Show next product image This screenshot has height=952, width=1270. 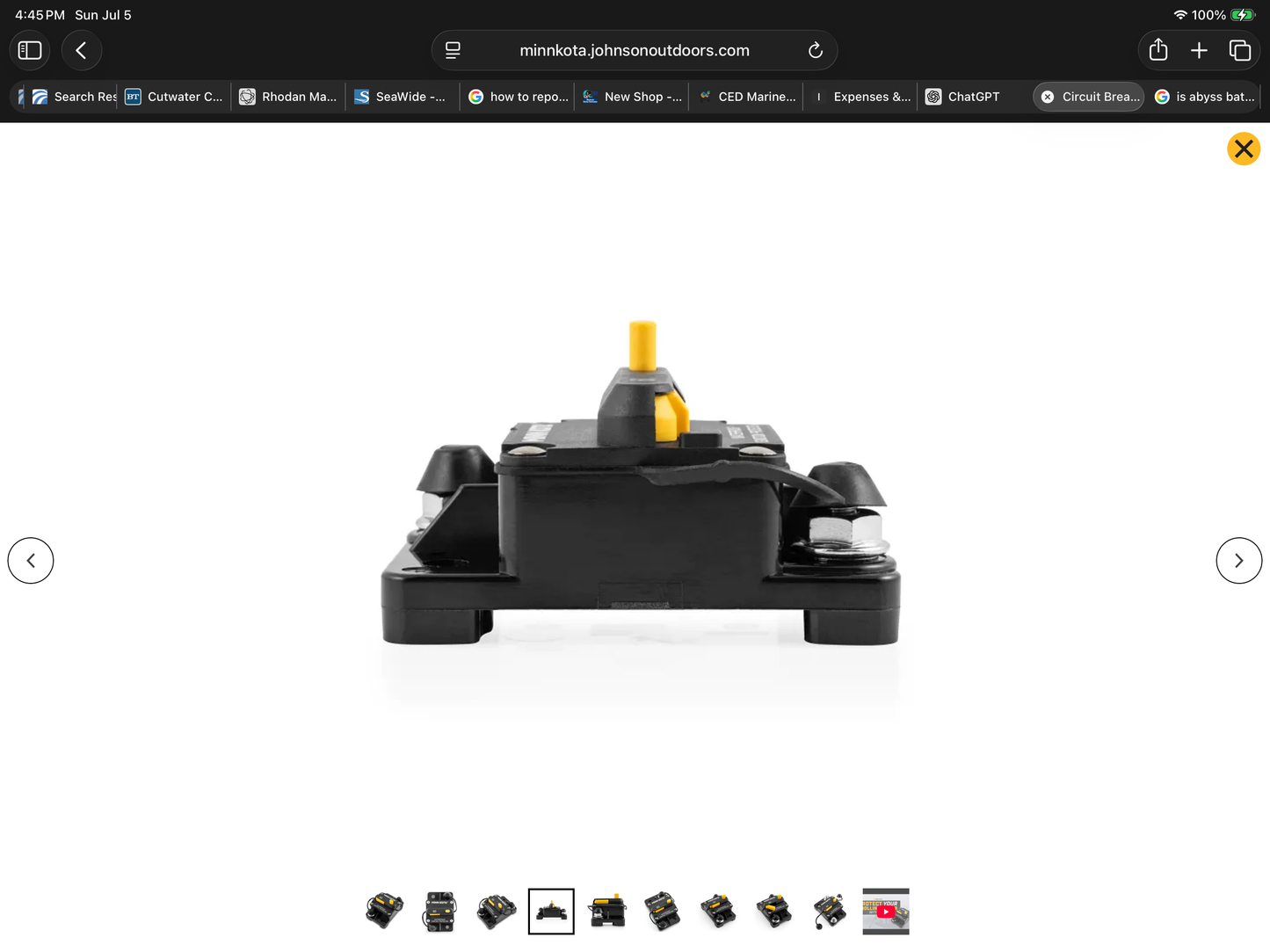pyautogui.click(x=1239, y=560)
